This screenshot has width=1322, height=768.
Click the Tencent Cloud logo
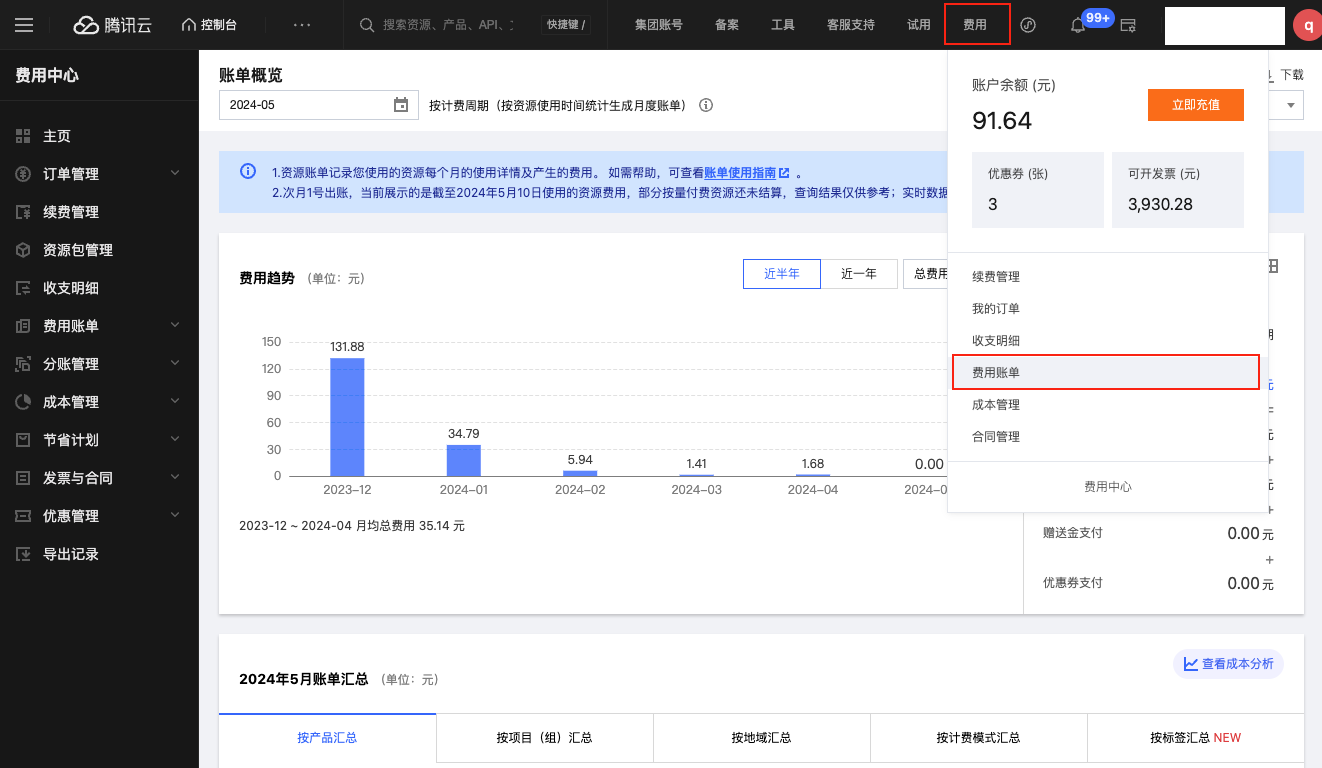(111, 25)
